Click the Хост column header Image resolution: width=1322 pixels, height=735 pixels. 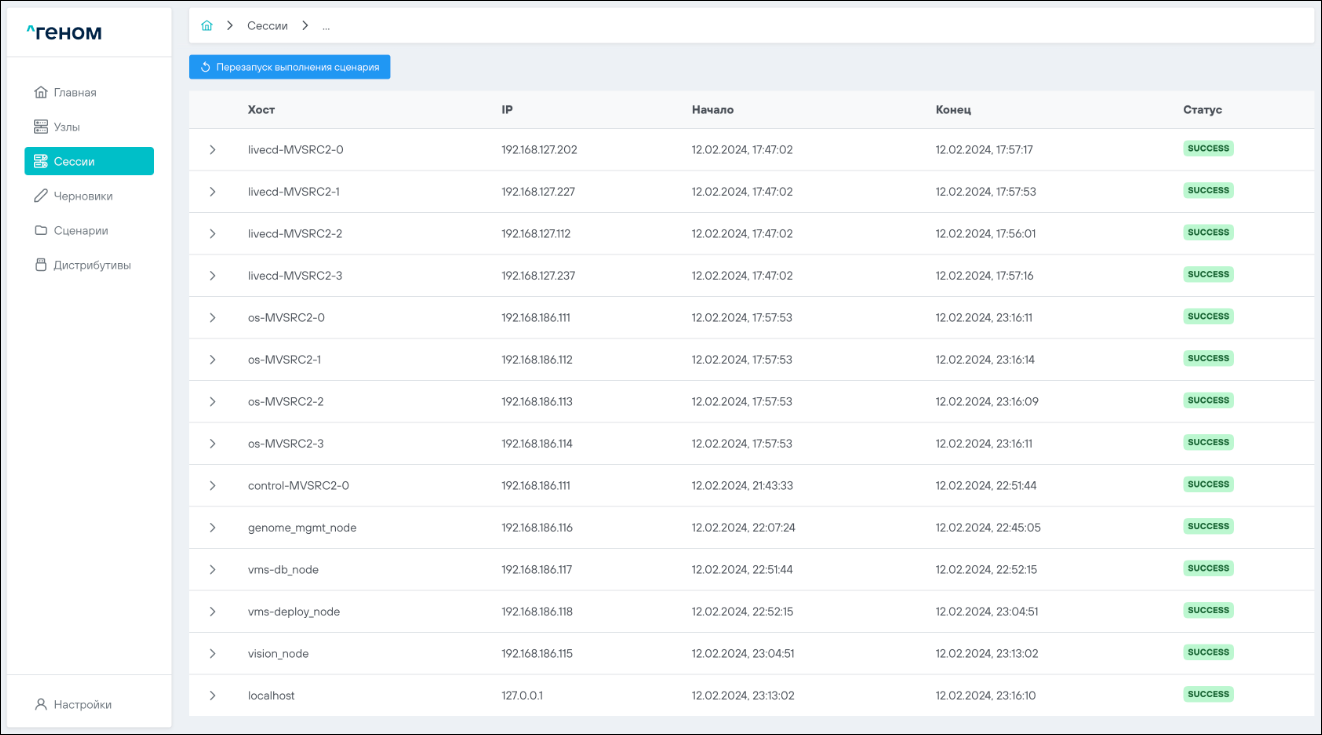261,110
